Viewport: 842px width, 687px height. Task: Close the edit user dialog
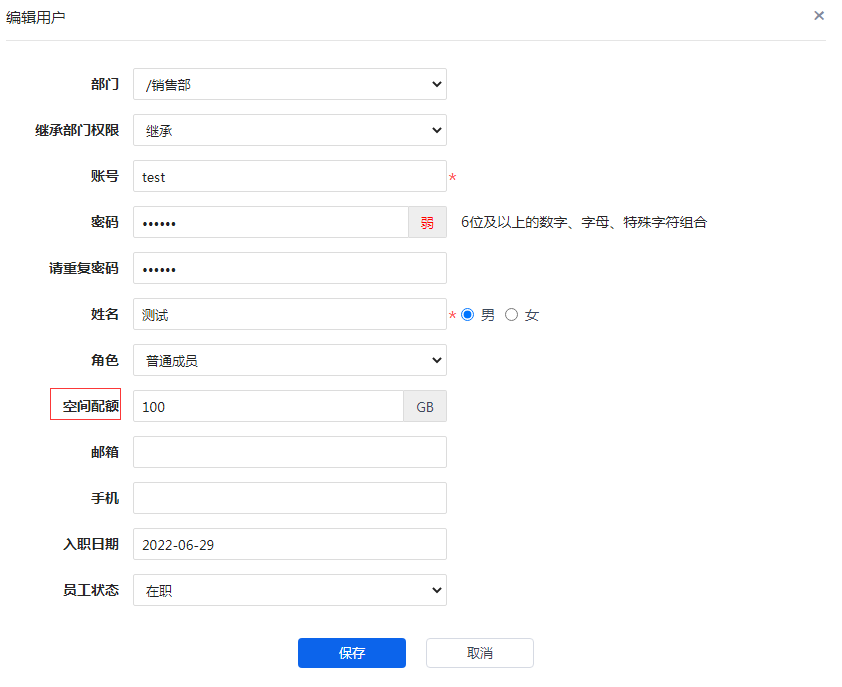(819, 16)
